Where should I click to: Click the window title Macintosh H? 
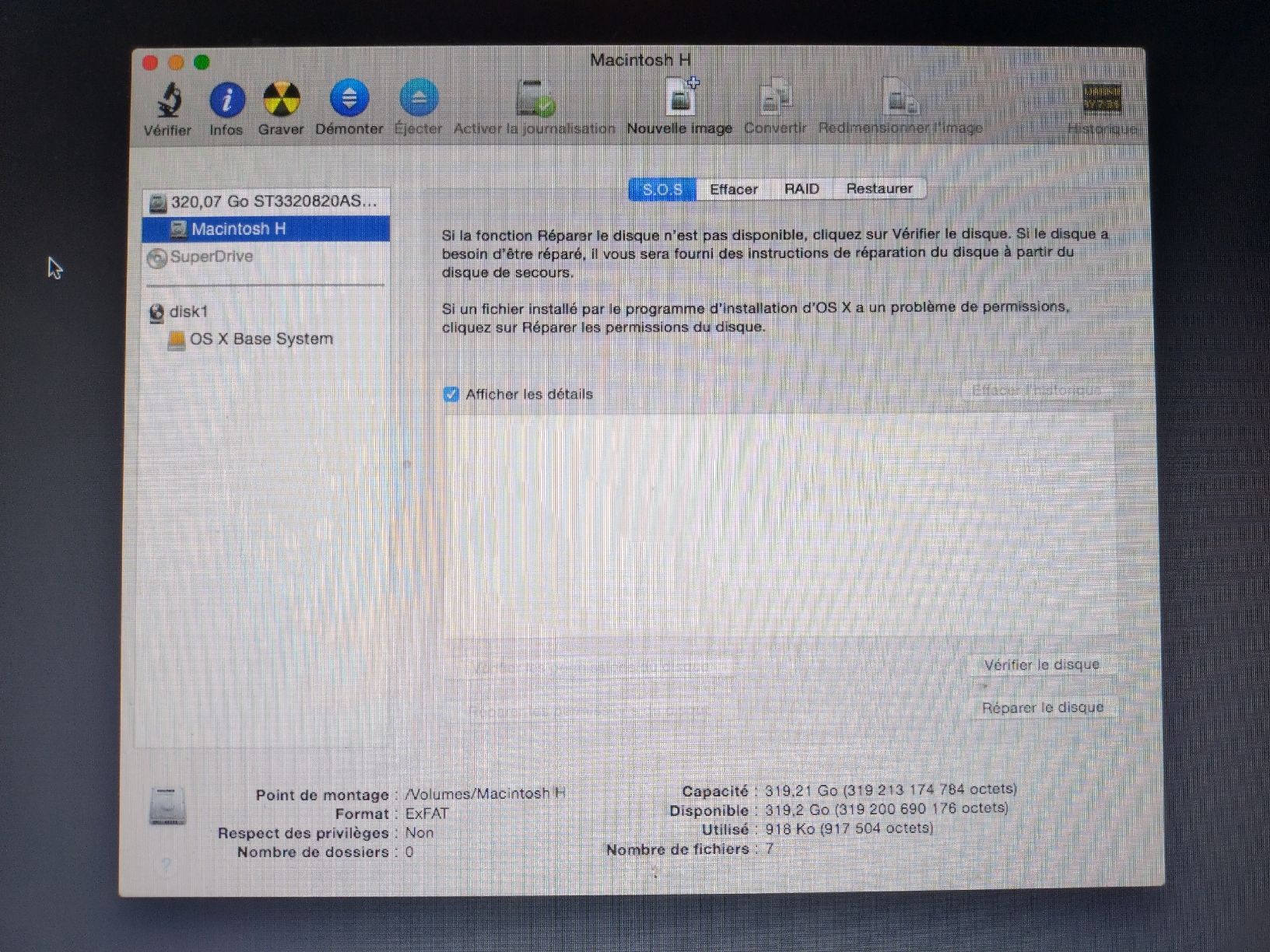coord(640,60)
